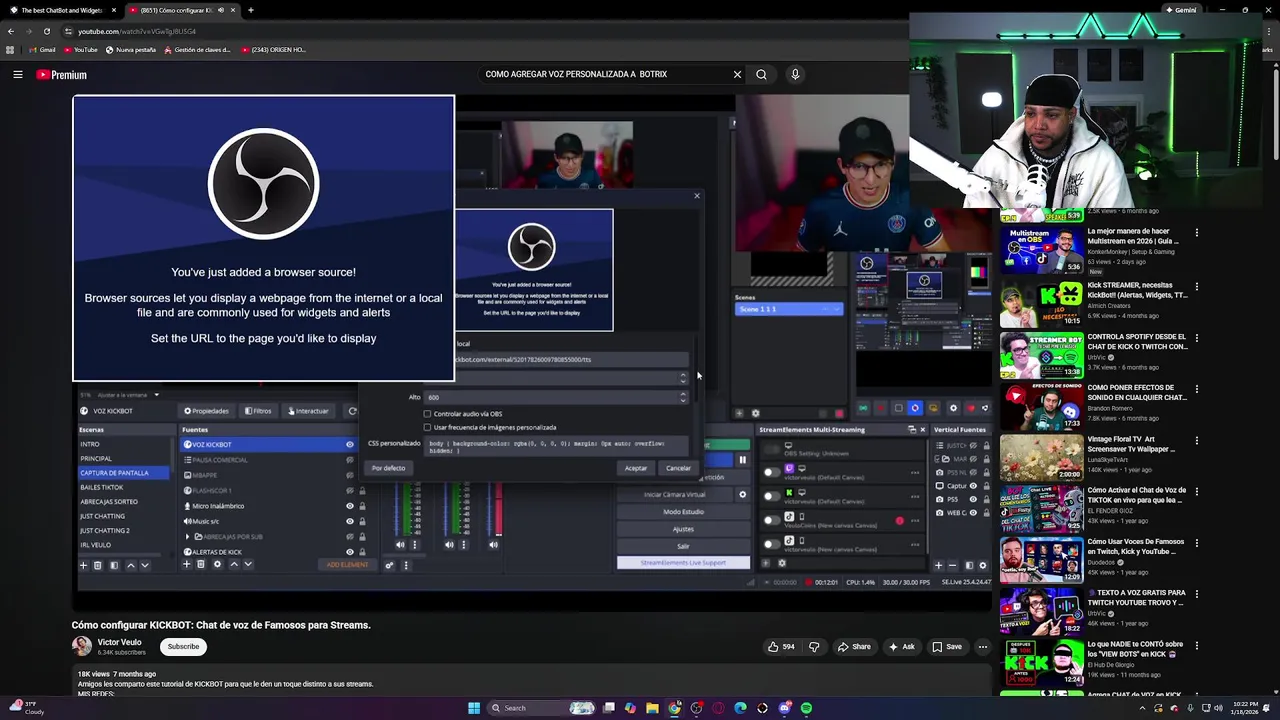Go to YouTube Premium home logo
The image size is (1280, 720).
pyautogui.click(x=62, y=75)
